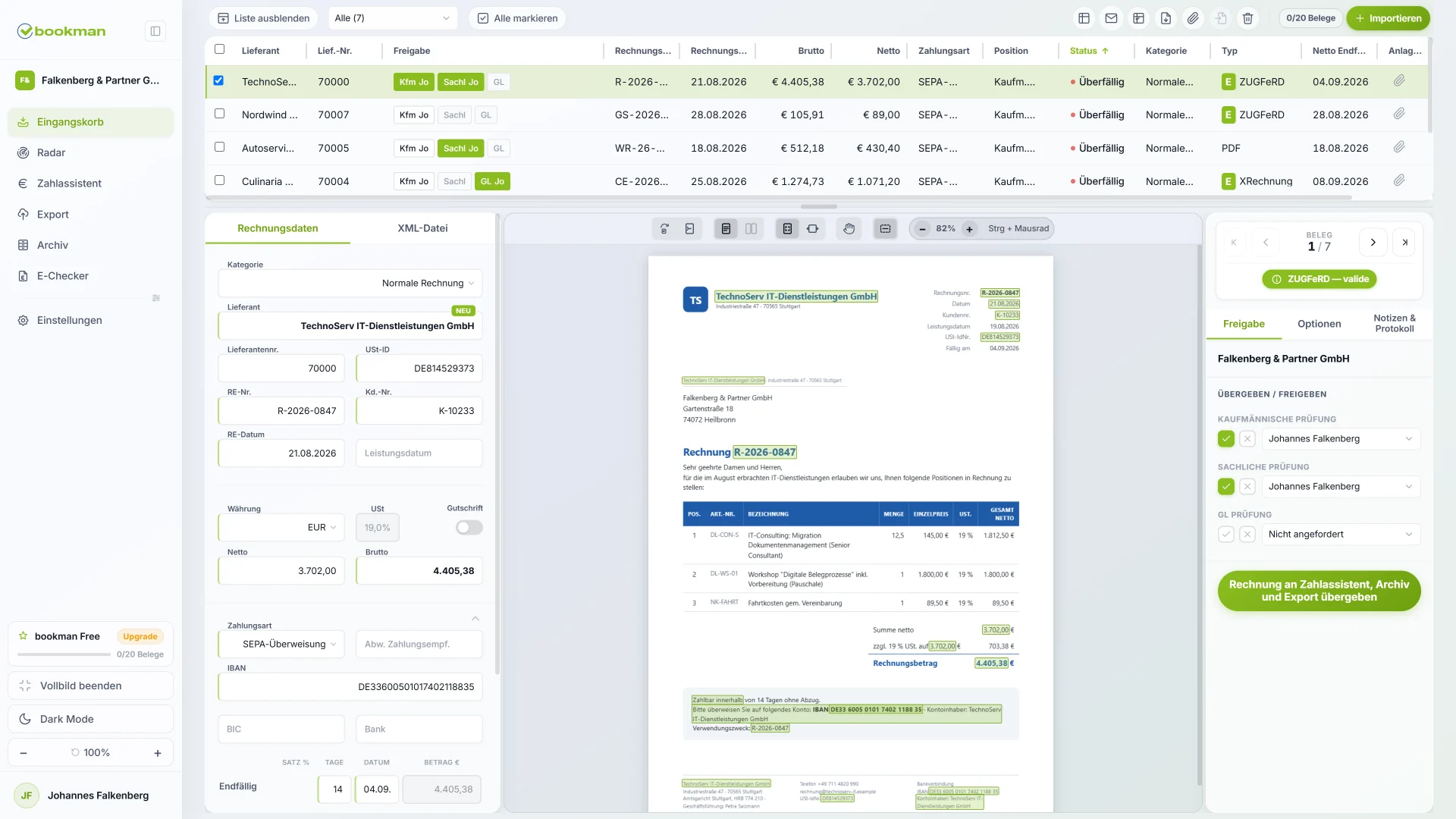Image resolution: width=1456 pixels, height=819 pixels.
Task: Toggle select-all checkbox in table header
Action: [220, 49]
